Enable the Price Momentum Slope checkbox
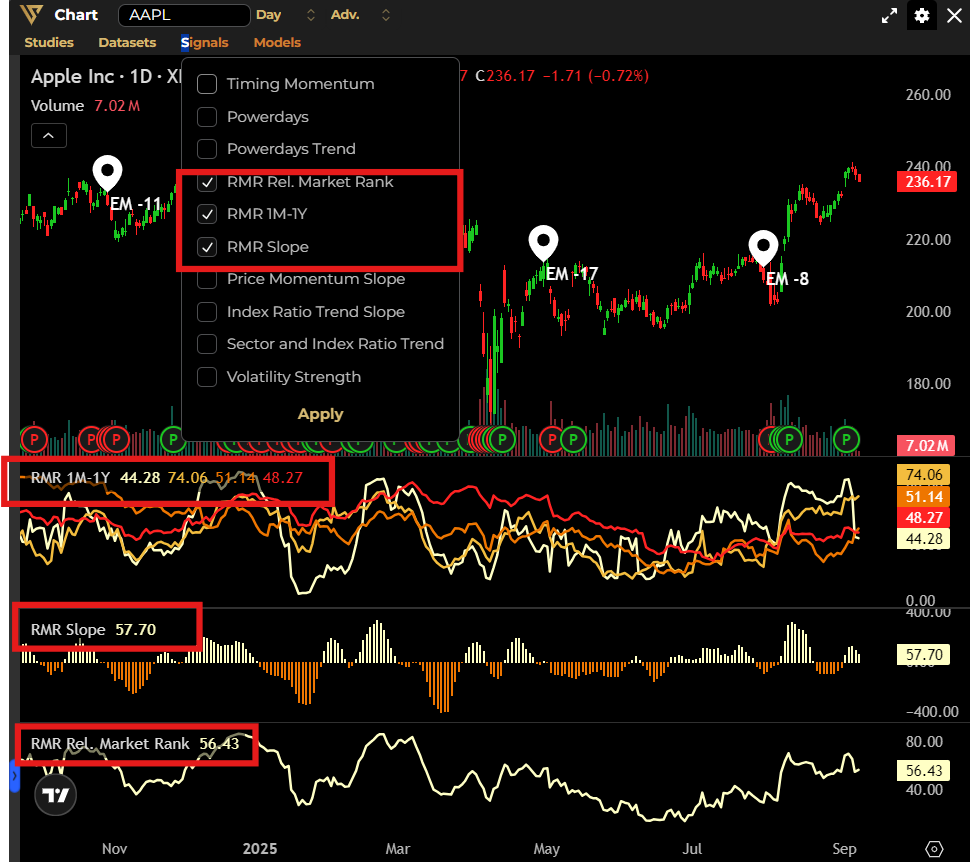 point(207,279)
